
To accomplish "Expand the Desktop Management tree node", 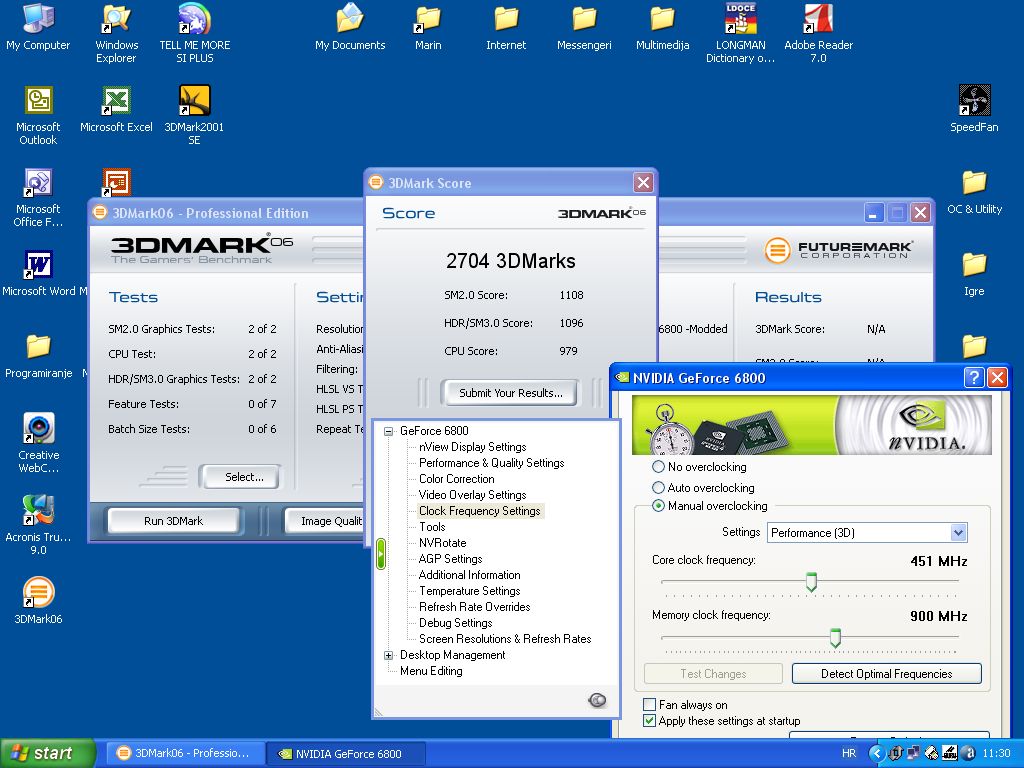I will pyautogui.click(x=389, y=655).
